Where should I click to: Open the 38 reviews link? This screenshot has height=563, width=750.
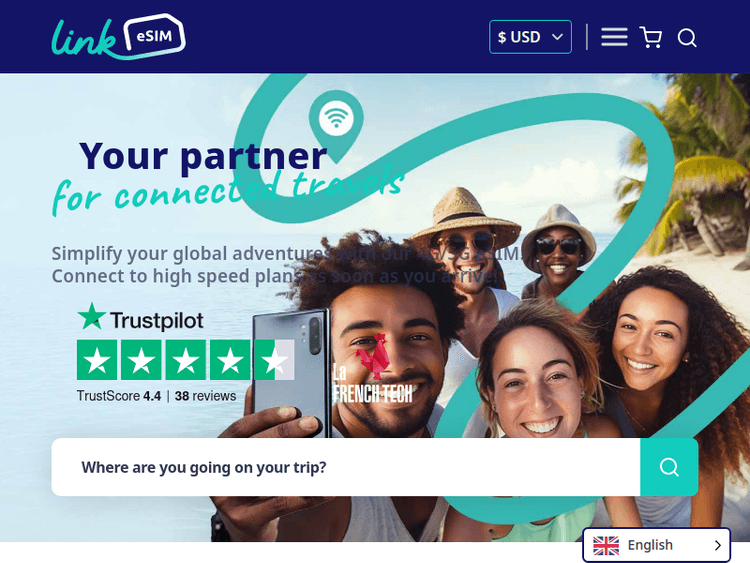205,396
